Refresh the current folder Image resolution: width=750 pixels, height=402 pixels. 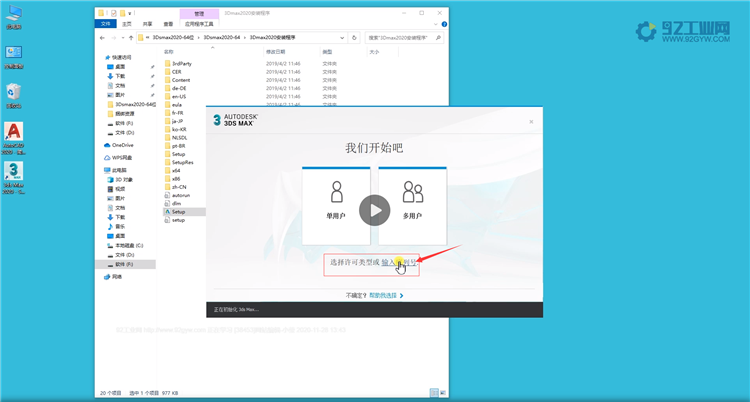354,37
